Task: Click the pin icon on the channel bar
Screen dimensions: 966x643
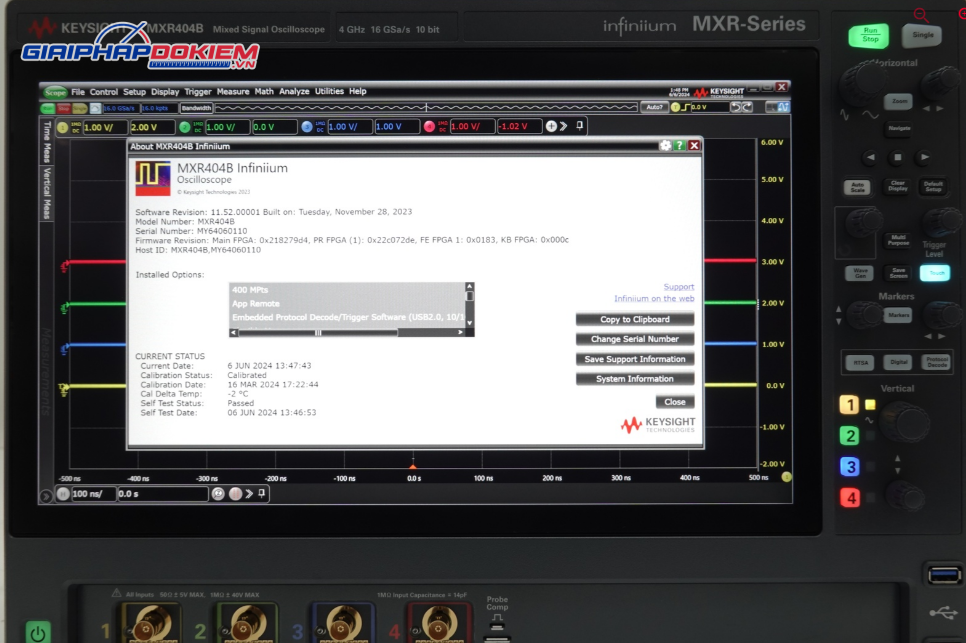Action: pos(580,126)
